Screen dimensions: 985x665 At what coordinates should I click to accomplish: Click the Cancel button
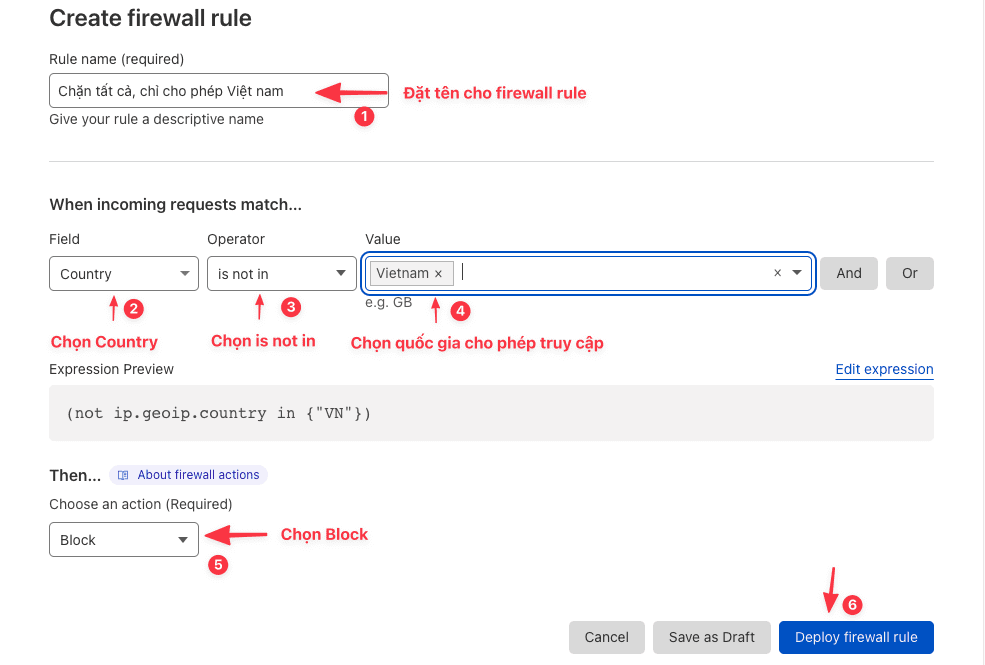tap(606, 637)
